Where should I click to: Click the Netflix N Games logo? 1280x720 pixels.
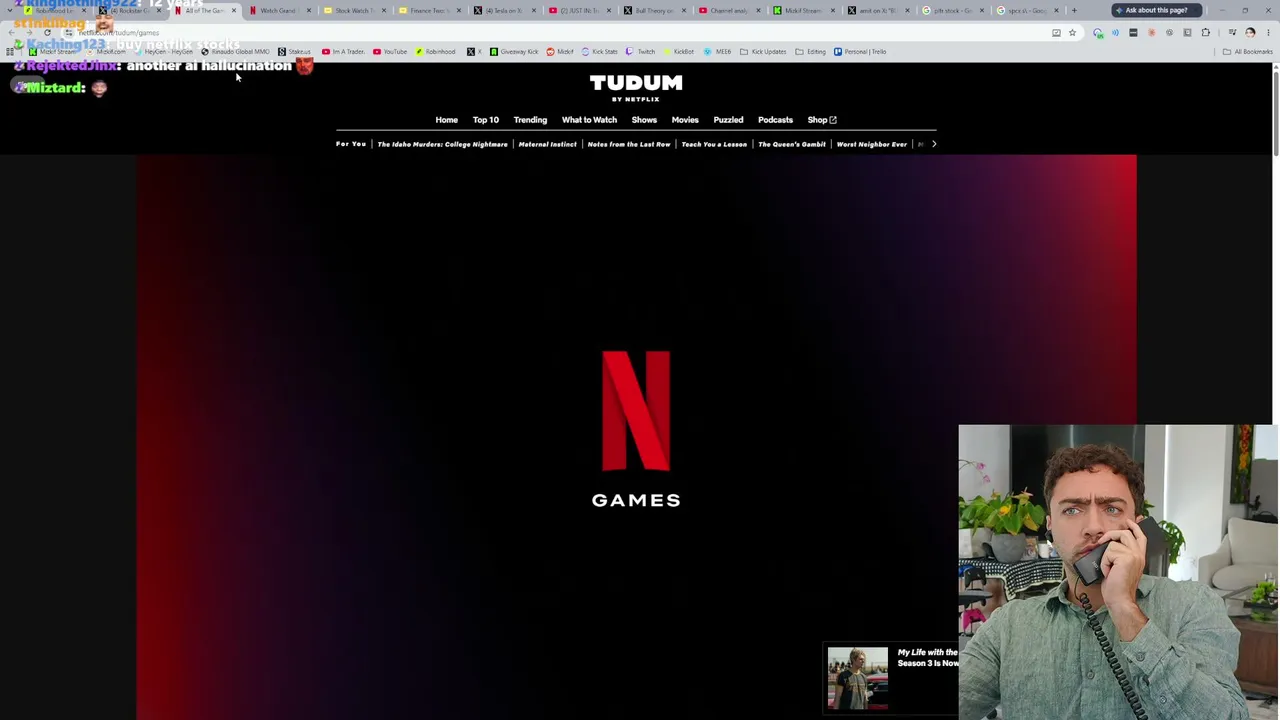[636, 428]
